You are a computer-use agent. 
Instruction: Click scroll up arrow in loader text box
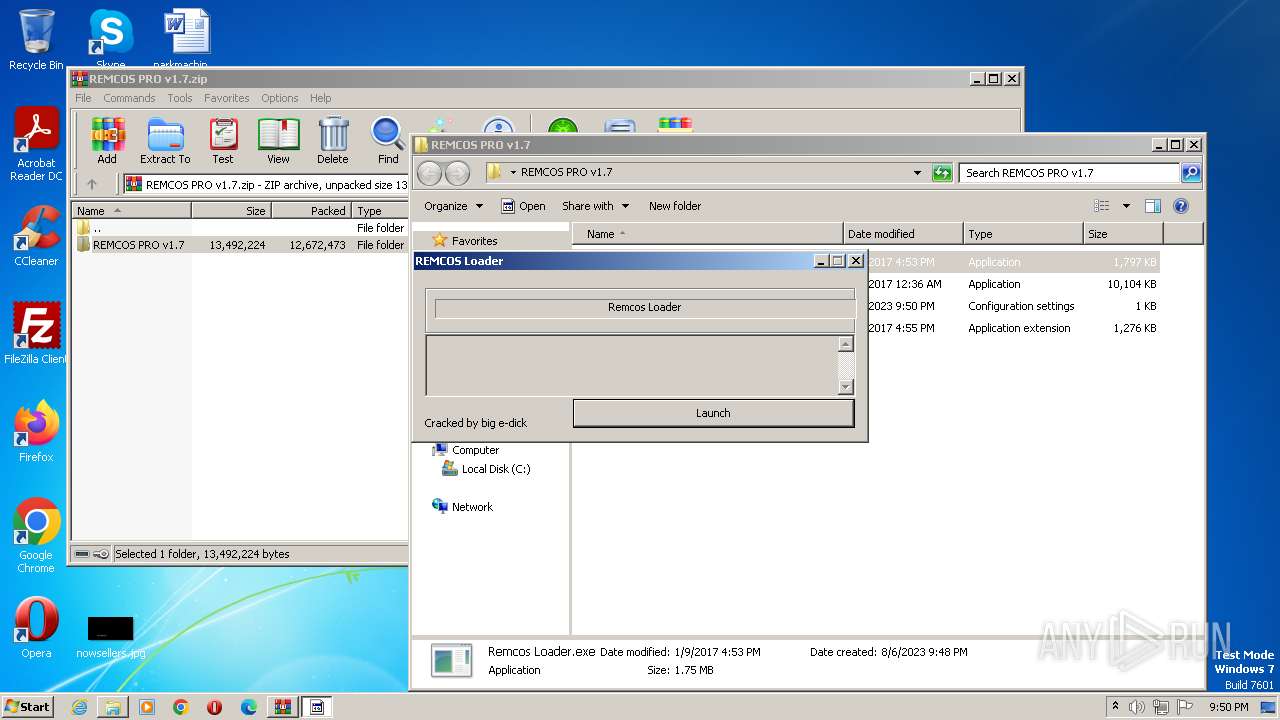[845, 344]
